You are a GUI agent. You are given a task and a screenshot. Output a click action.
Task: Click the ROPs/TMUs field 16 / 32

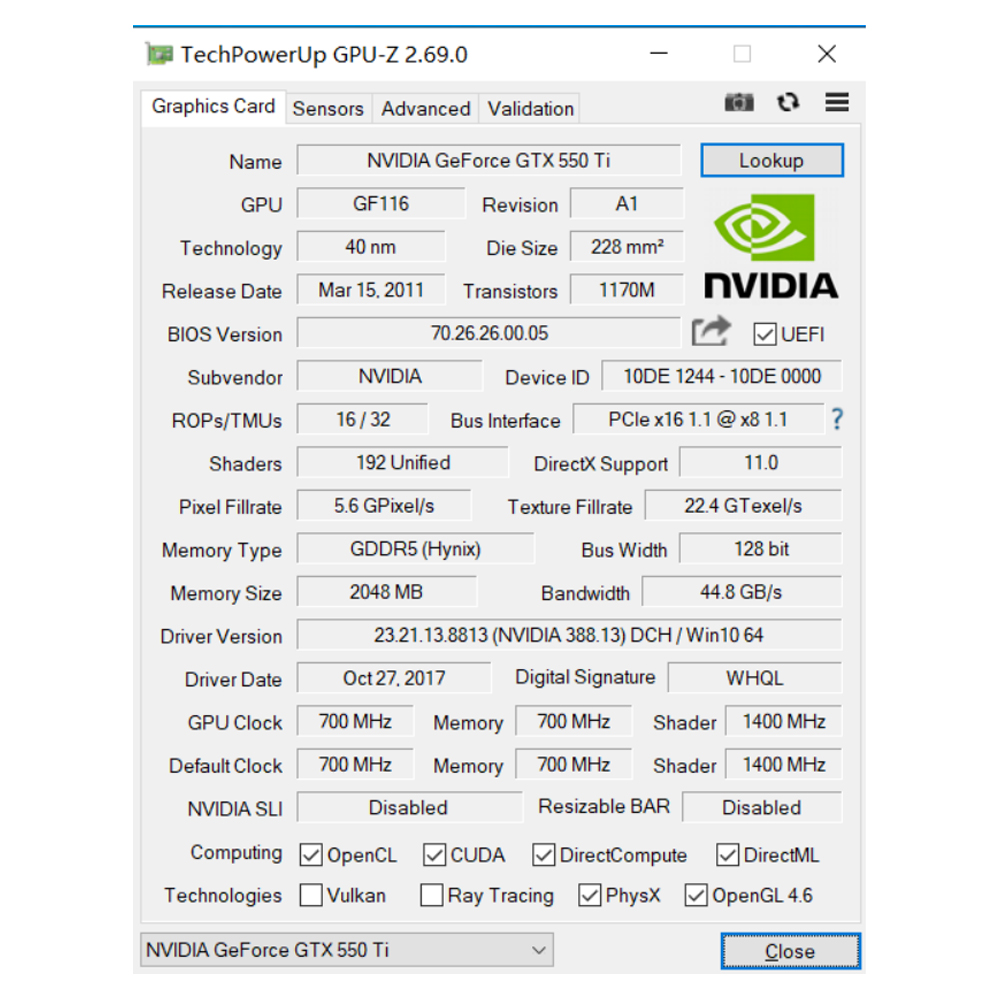click(362, 419)
